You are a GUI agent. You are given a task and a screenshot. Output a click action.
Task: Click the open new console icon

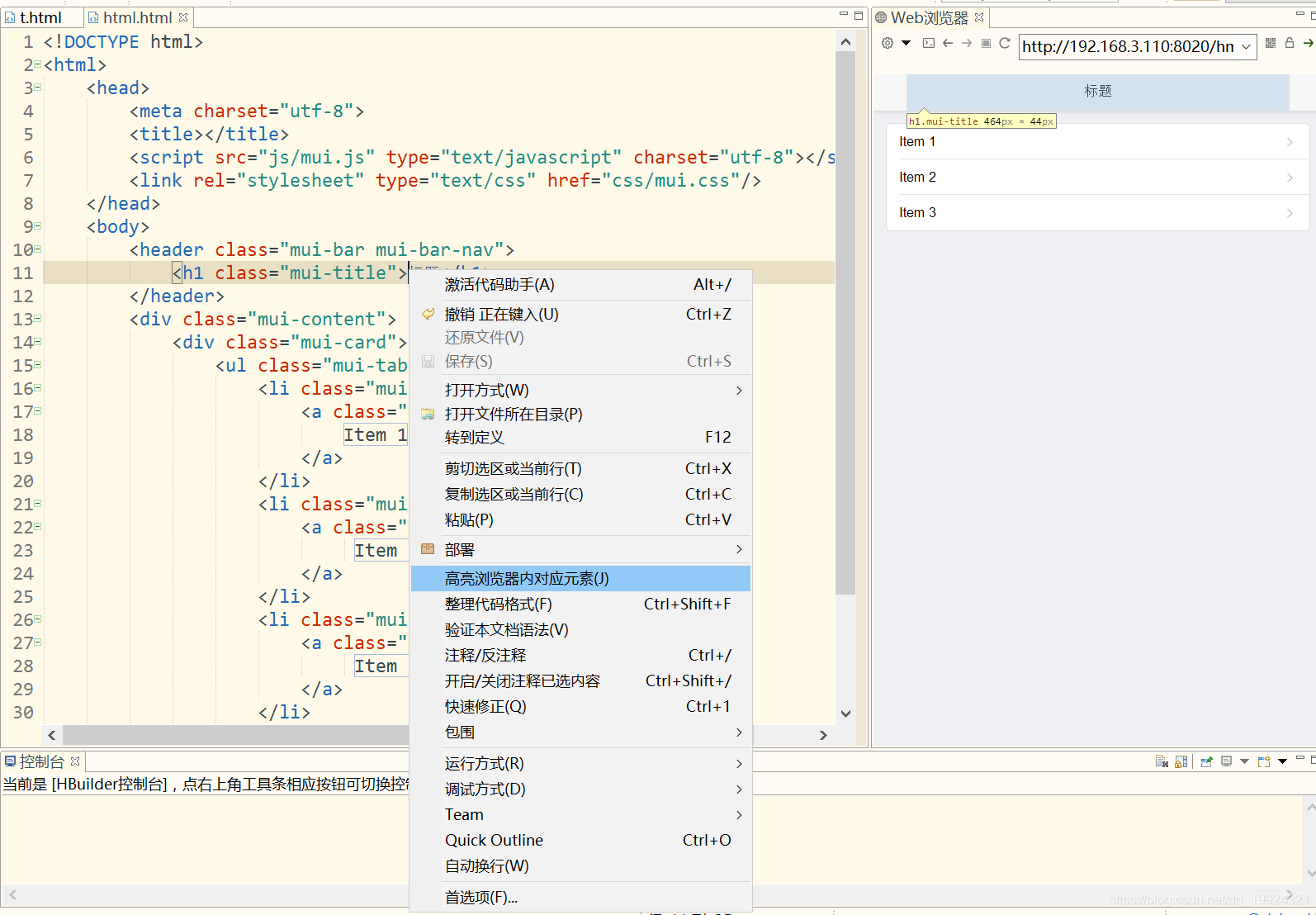coord(1264,761)
